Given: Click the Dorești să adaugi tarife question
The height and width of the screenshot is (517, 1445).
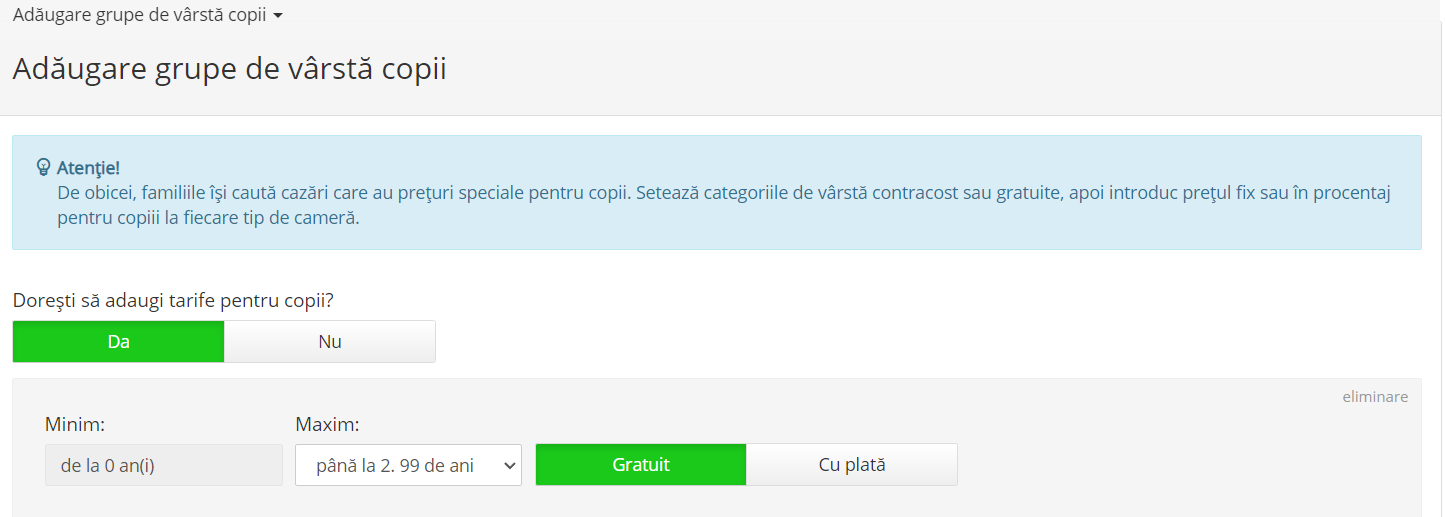Looking at the screenshot, I should pyautogui.click(x=173, y=300).
